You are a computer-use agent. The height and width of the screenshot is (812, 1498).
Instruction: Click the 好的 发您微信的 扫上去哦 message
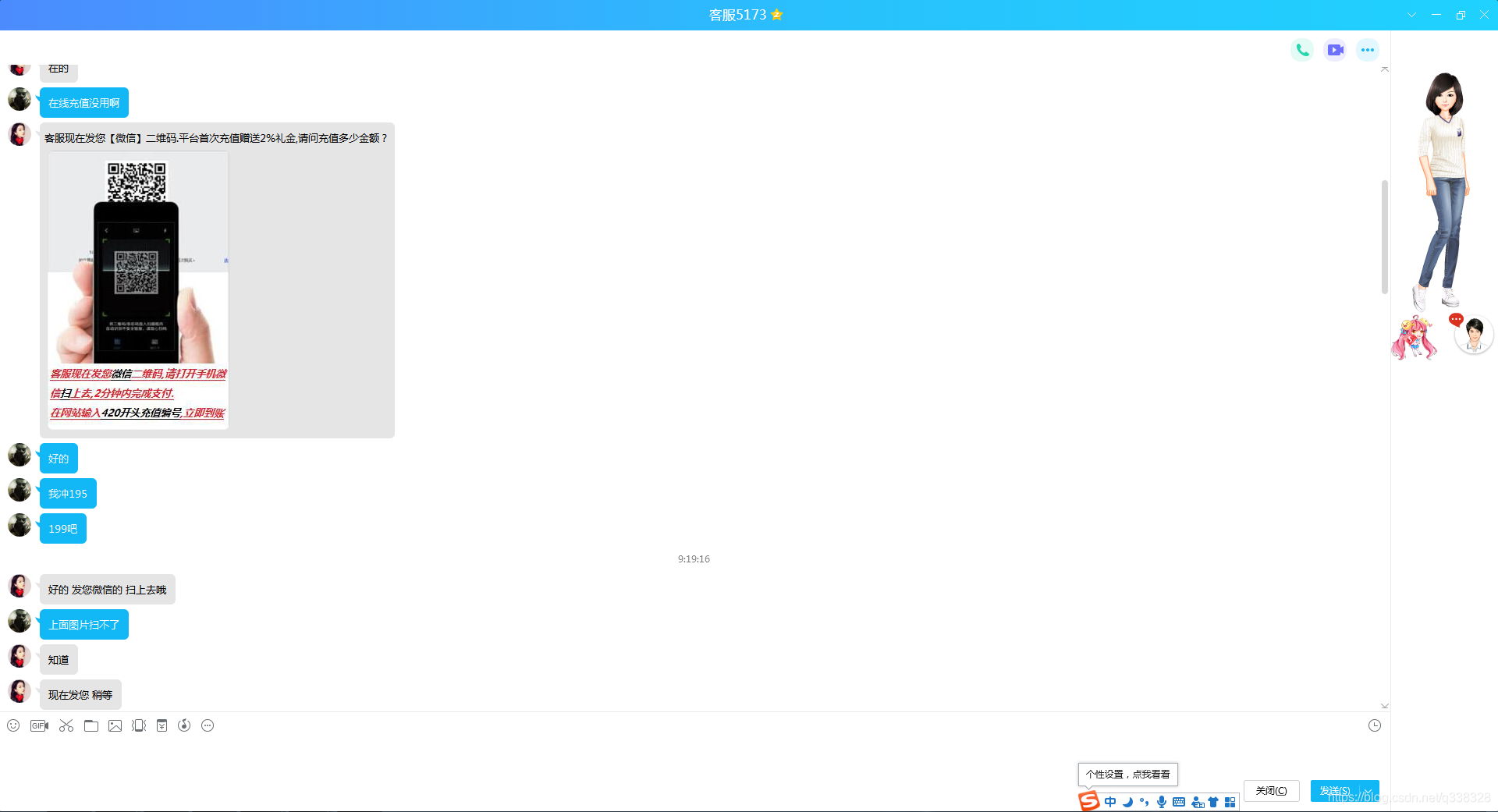point(108,590)
